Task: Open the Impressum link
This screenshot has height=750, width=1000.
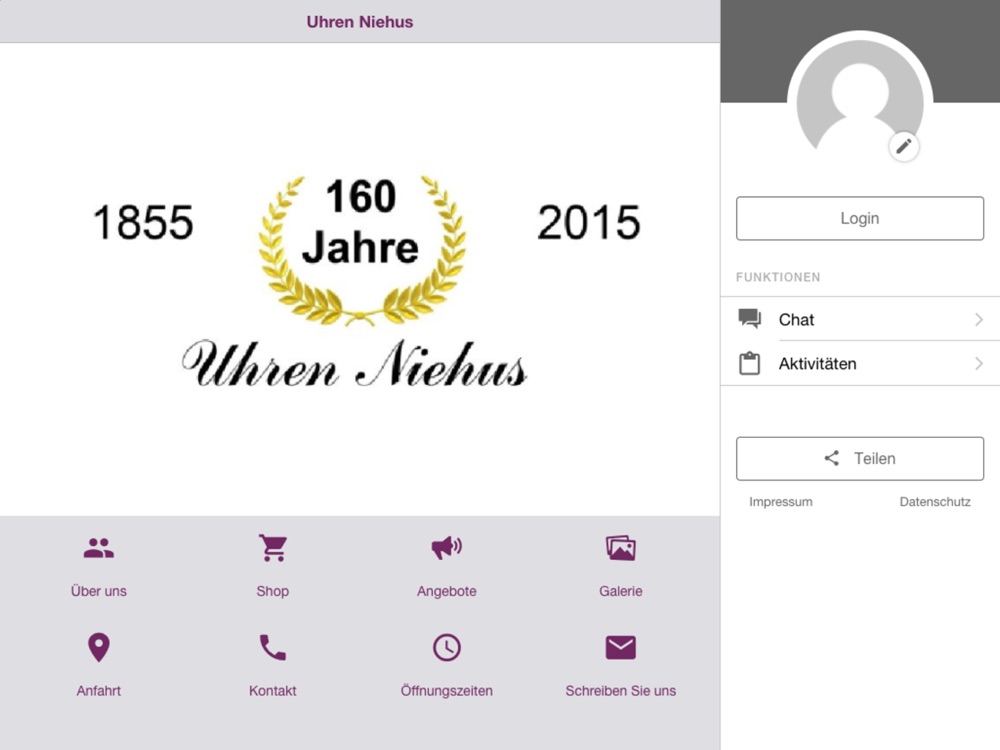Action: (x=781, y=502)
